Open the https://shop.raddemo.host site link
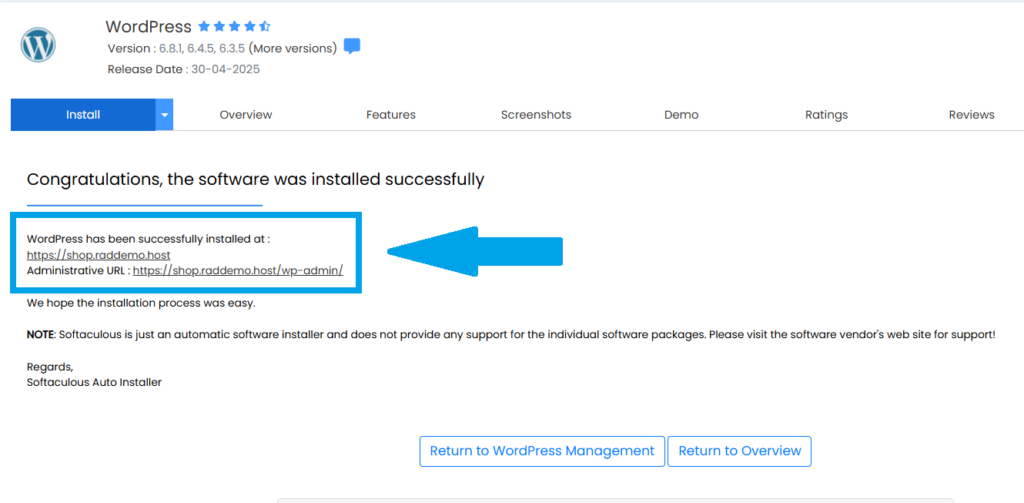1024x503 pixels. [98, 255]
